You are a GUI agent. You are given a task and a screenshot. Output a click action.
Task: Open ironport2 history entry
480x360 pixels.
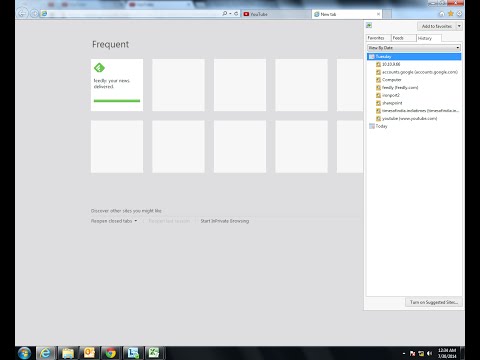click(x=391, y=95)
